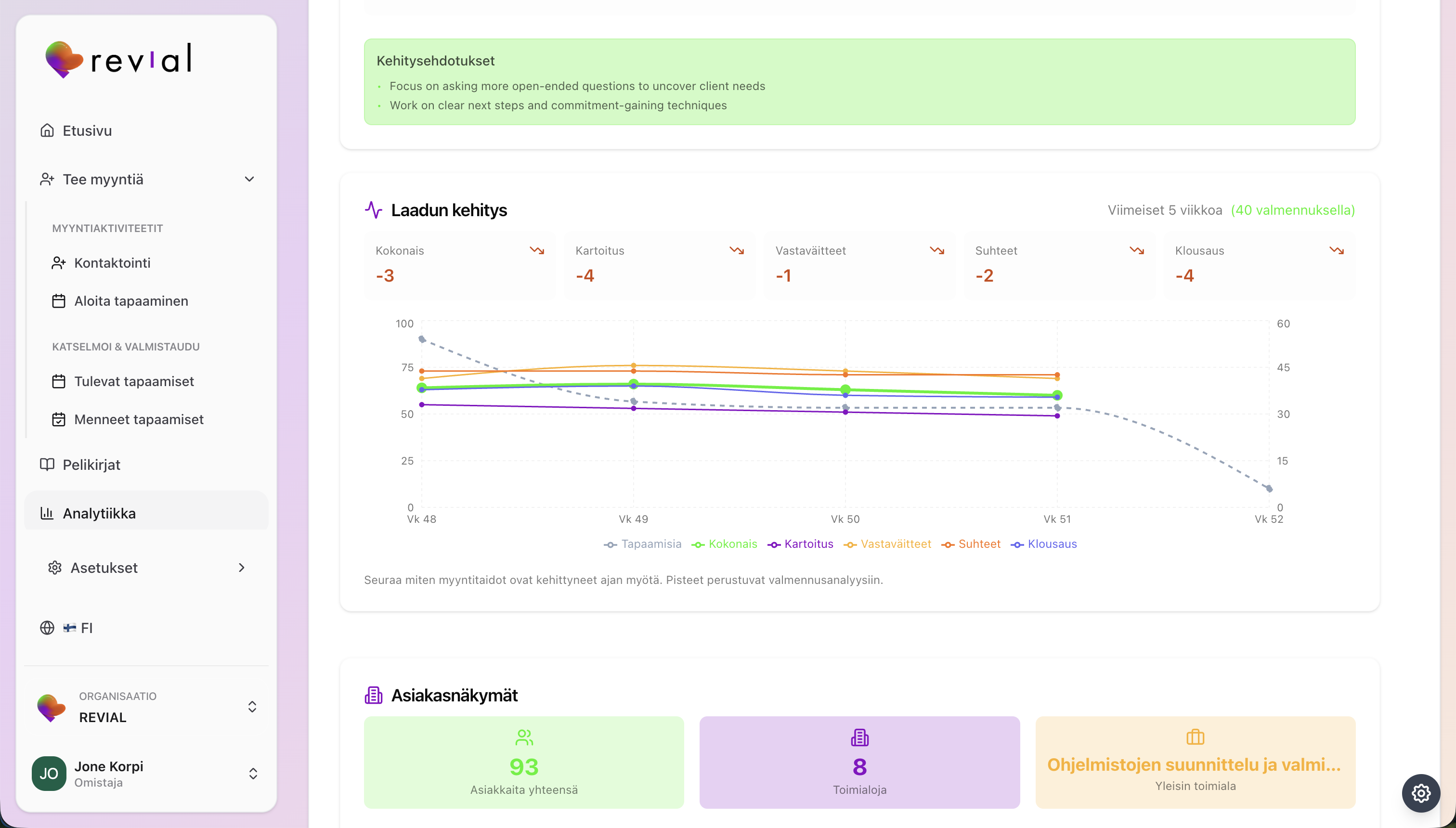This screenshot has height=828, width=1456.
Task: Collapse the Tee myyntiä menu chevron
Action: click(x=249, y=179)
